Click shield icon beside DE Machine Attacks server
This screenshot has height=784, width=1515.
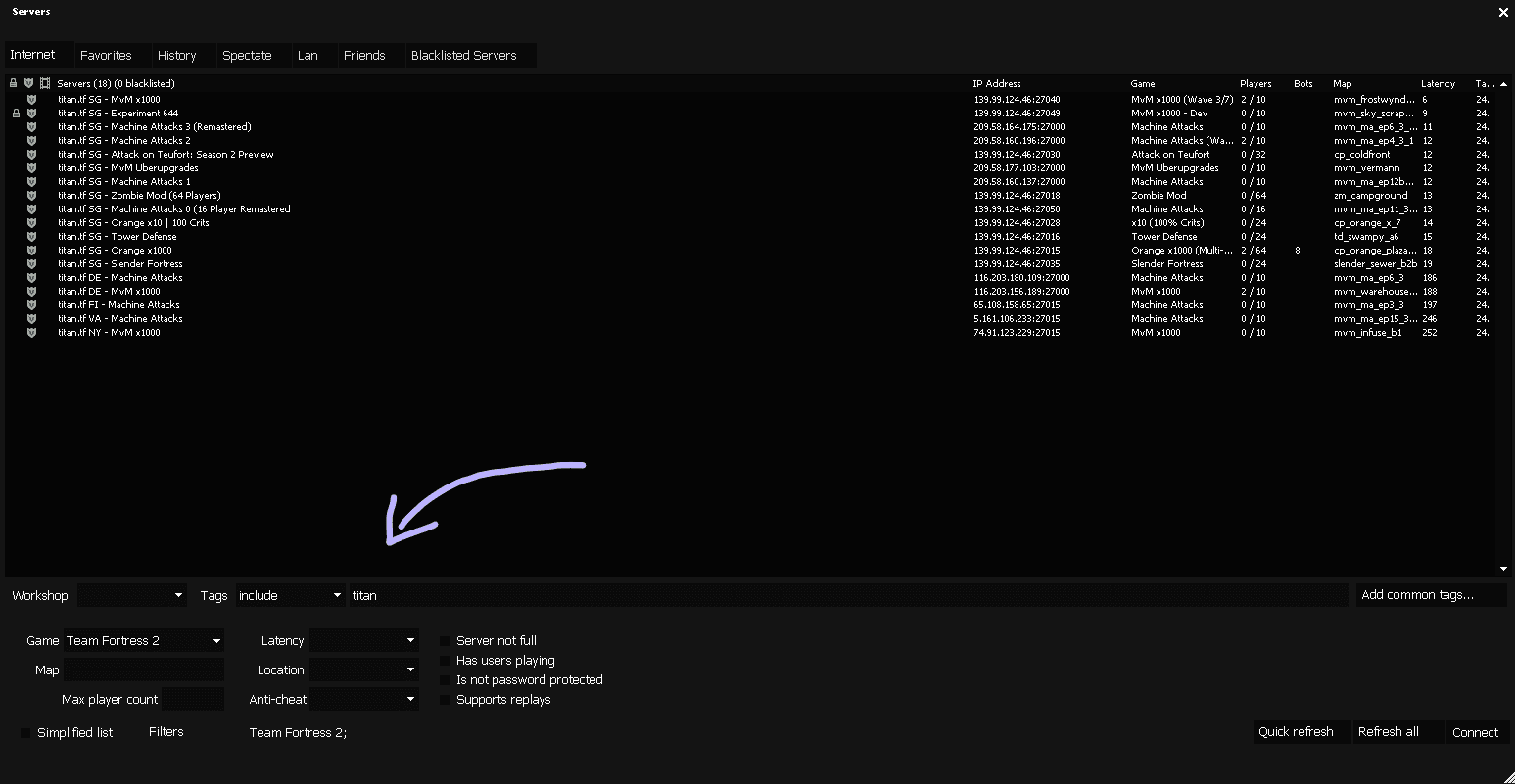(x=31, y=278)
